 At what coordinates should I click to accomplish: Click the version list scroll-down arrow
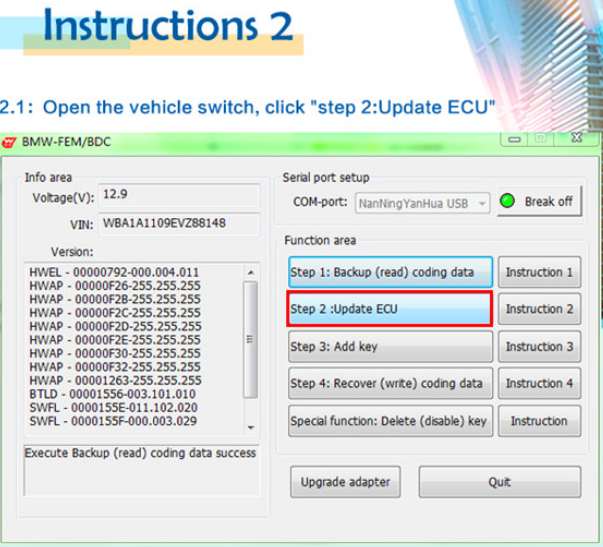251,427
